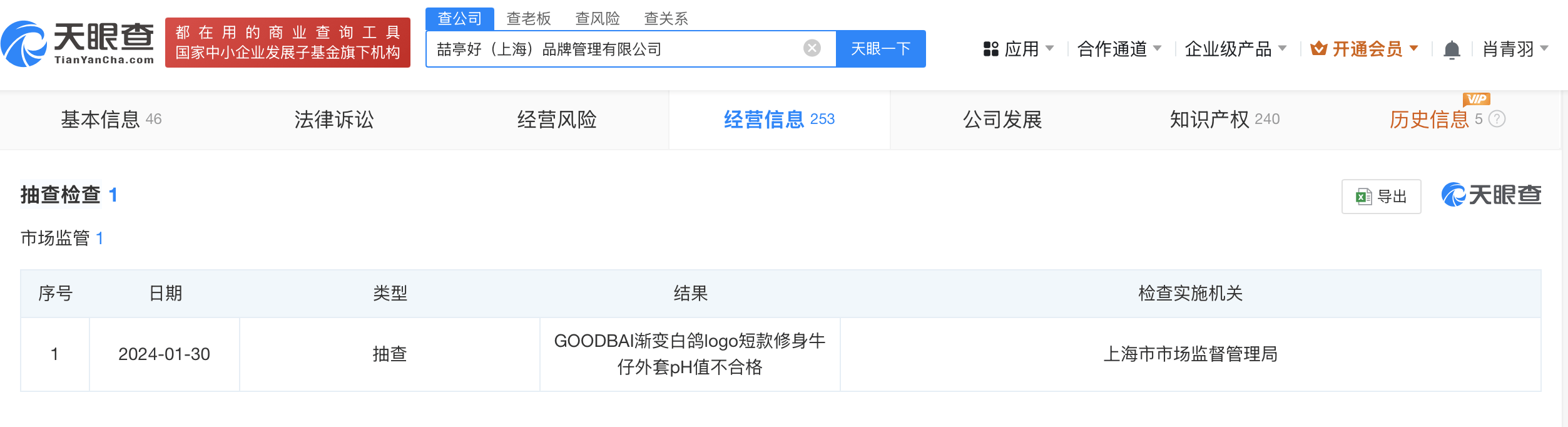Click the question mark icon beside 历史信息
Image resolution: width=1568 pixels, height=427 pixels.
point(1497,120)
